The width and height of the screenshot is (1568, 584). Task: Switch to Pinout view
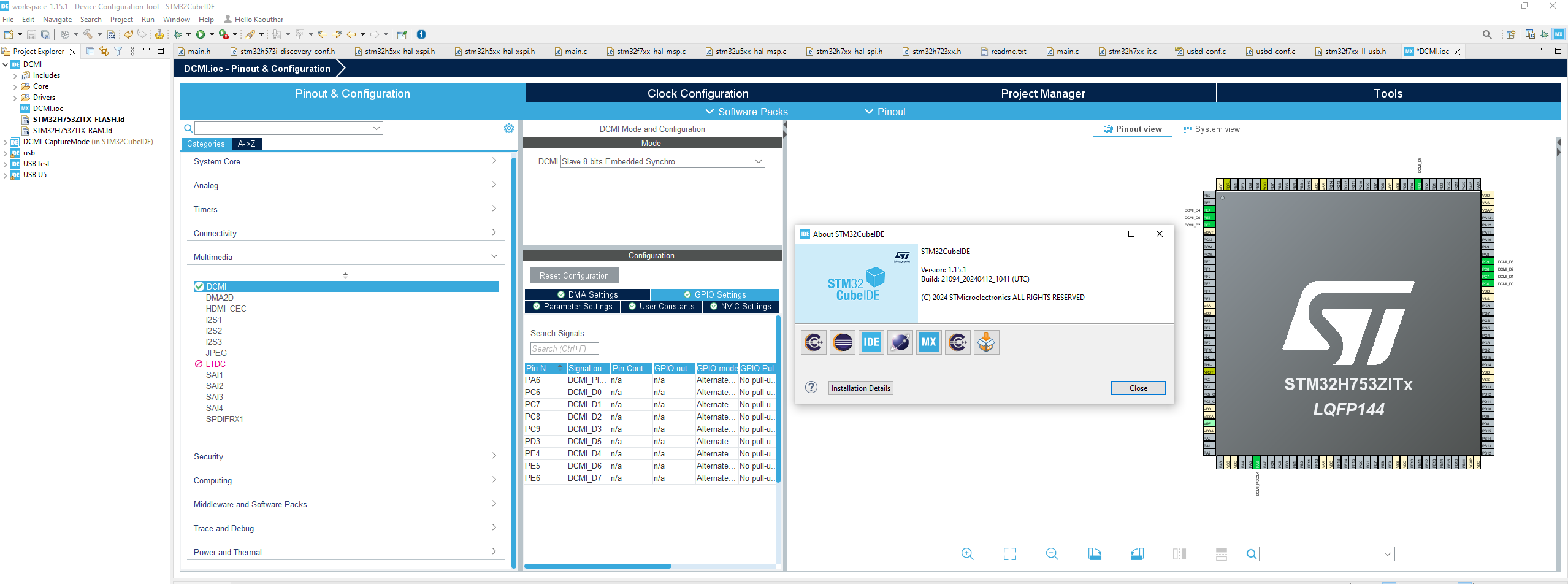coord(1133,129)
